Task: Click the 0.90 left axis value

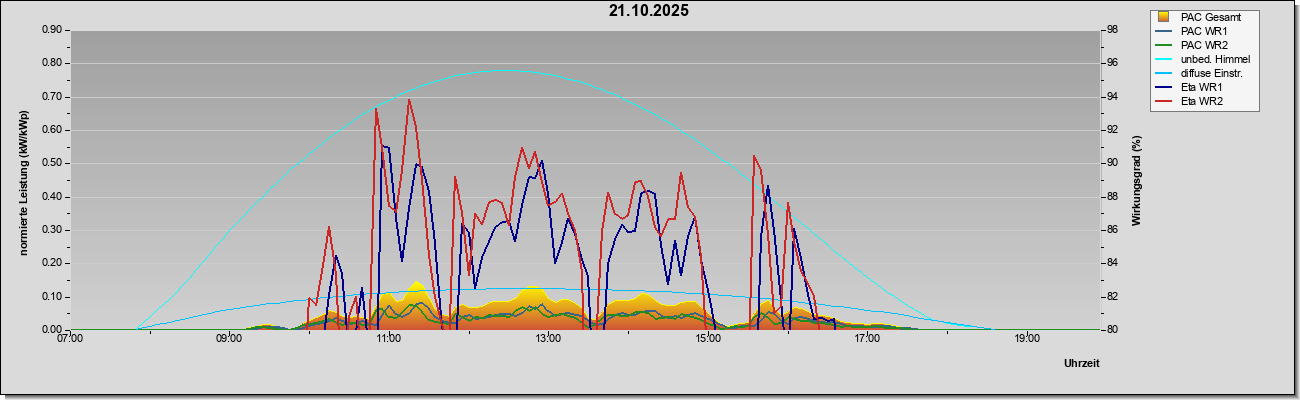Action: (x=50, y=30)
